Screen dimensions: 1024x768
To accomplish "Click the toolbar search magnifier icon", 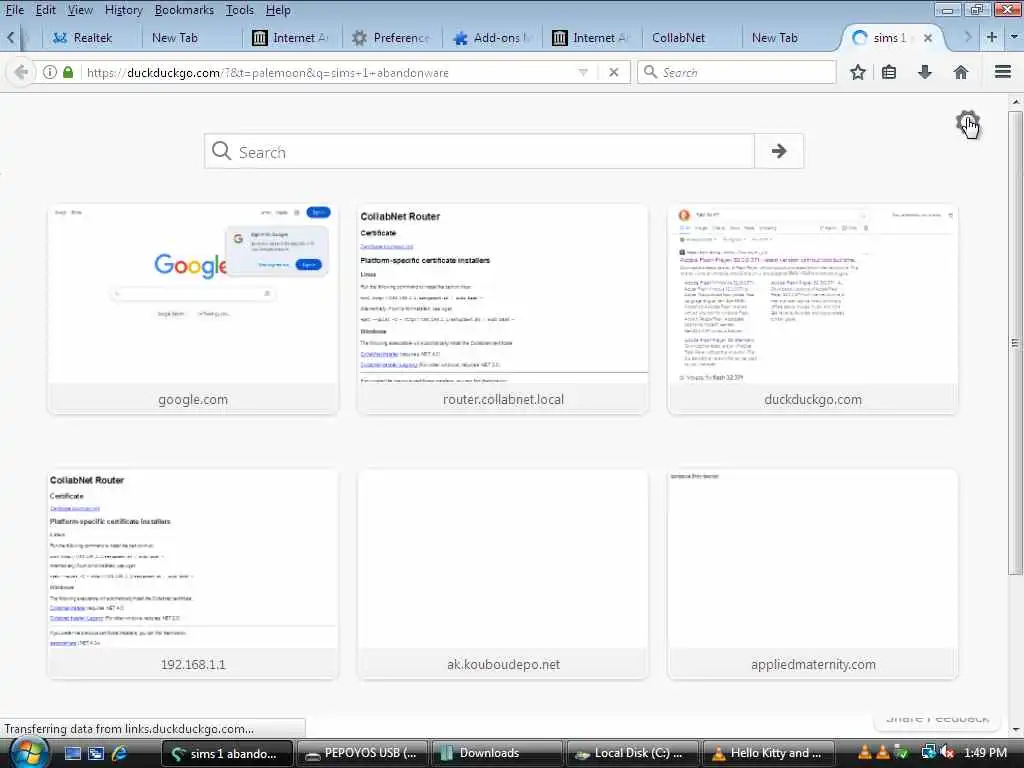I will point(650,72).
